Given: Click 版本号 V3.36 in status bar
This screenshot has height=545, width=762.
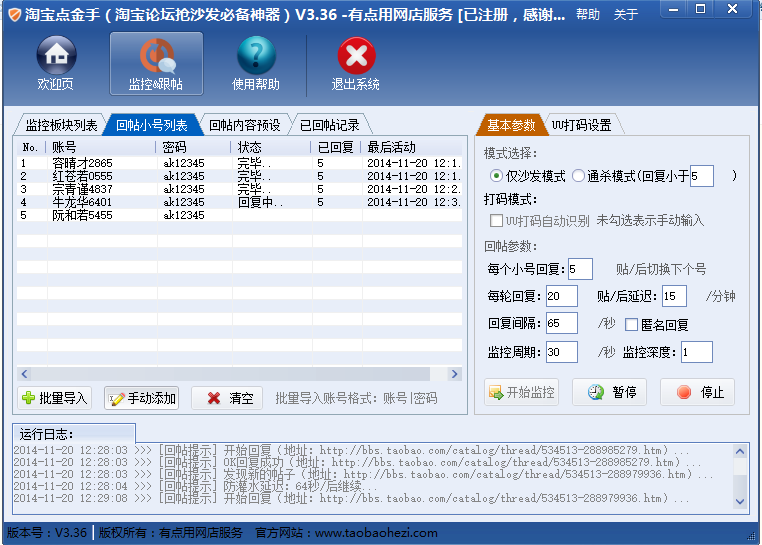Looking at the screenshot, I should pyautogui.click(x=47, y=533).
